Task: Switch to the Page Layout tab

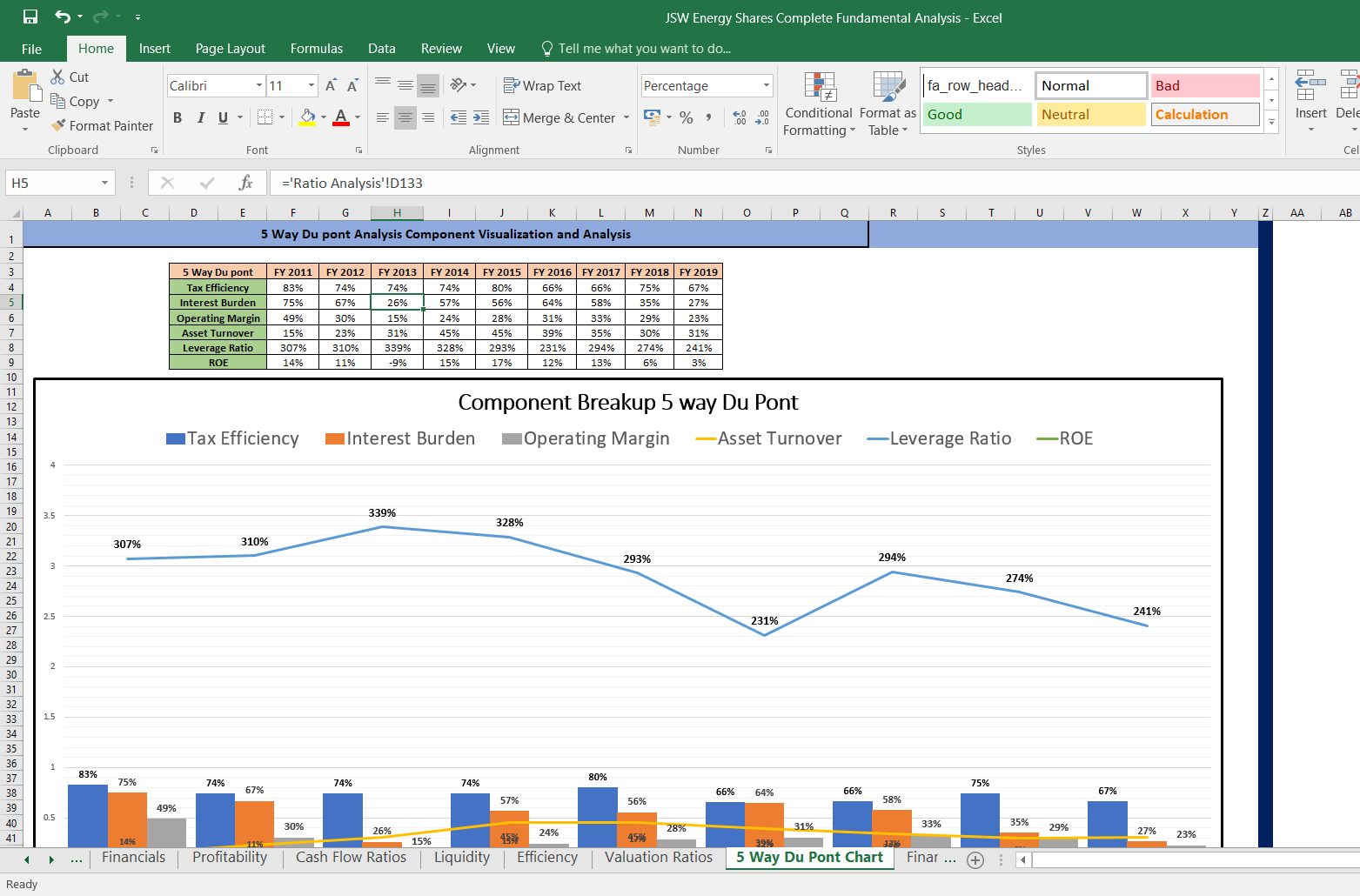Action: [x=231, y=49]
